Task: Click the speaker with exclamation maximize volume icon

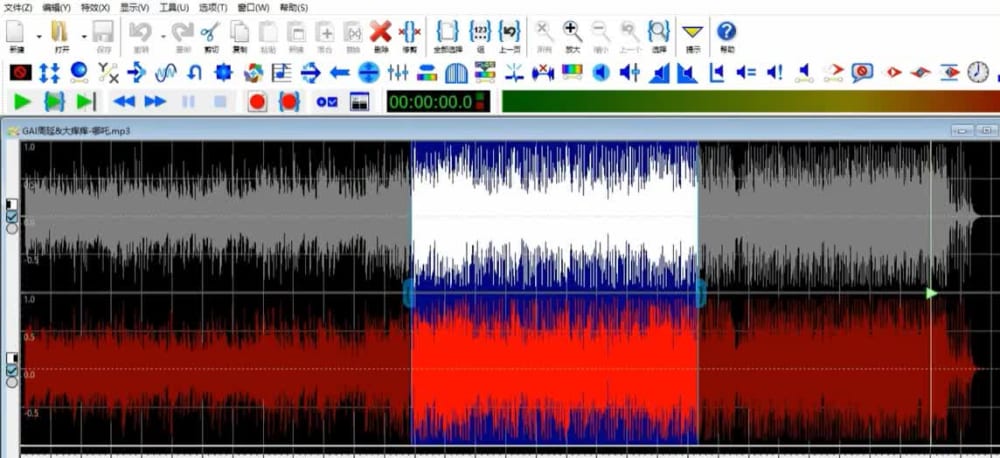Action: pyautogui.click(x=775, y=72)
